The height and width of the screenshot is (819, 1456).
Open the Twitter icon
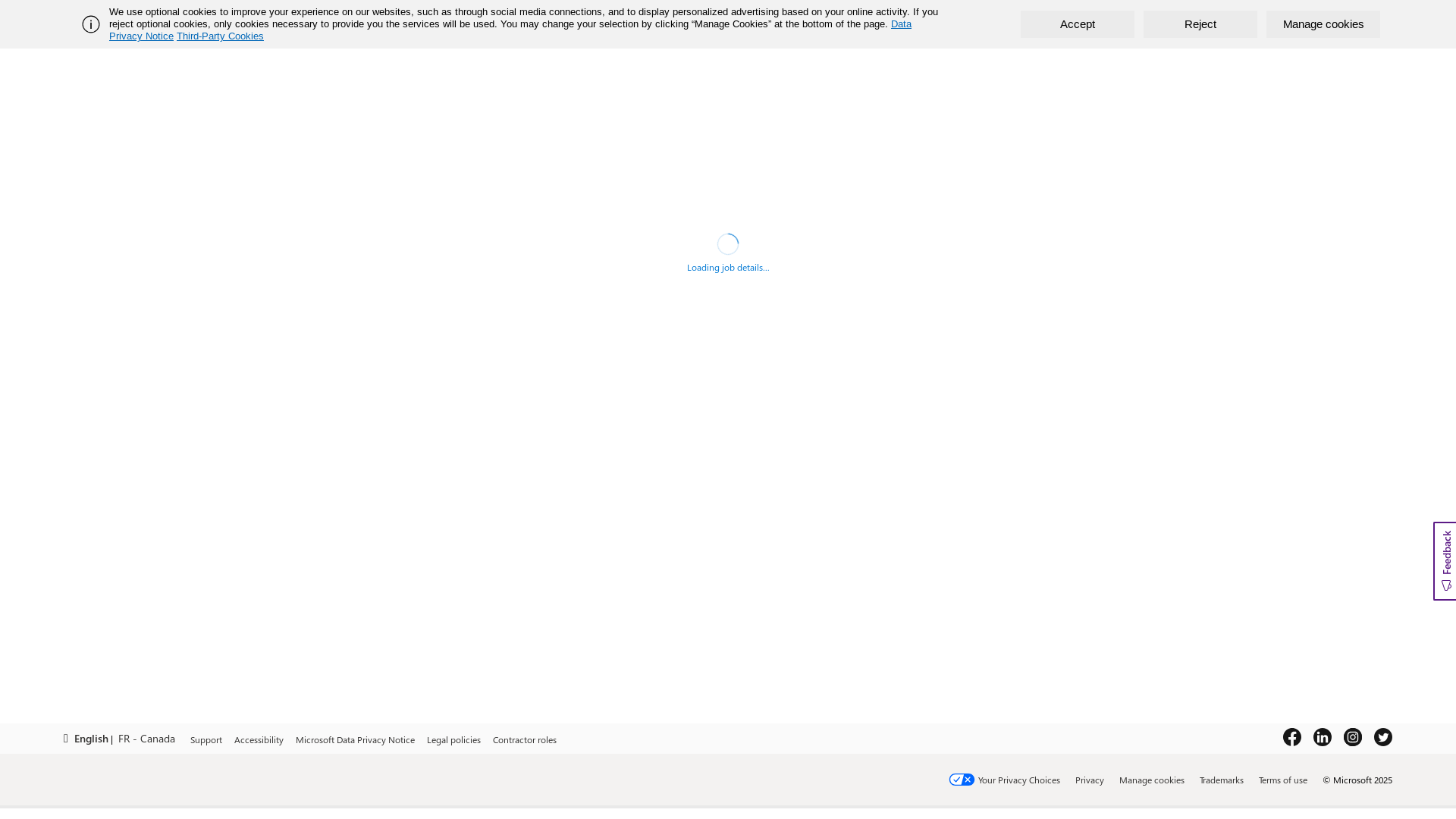click(x=1383, y=737)
